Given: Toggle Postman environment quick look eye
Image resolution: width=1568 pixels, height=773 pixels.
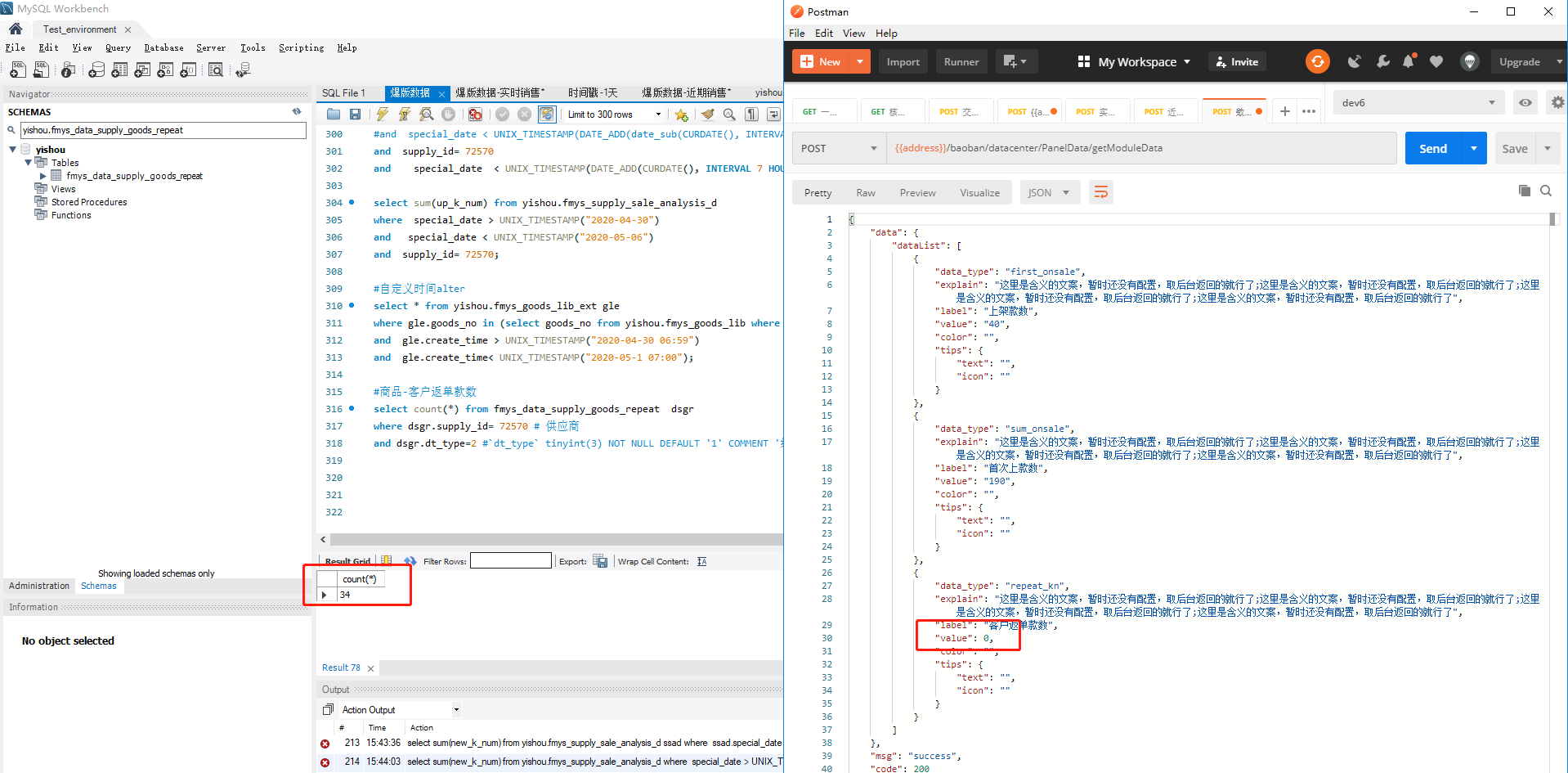Looking at the screenshot, I should coord(1525,102).
